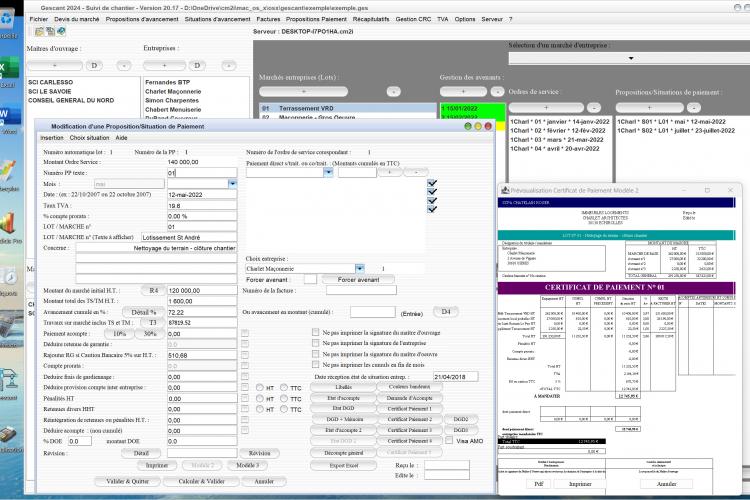
Task: Click the Forcer avenant button
Action: click(358, 279)
